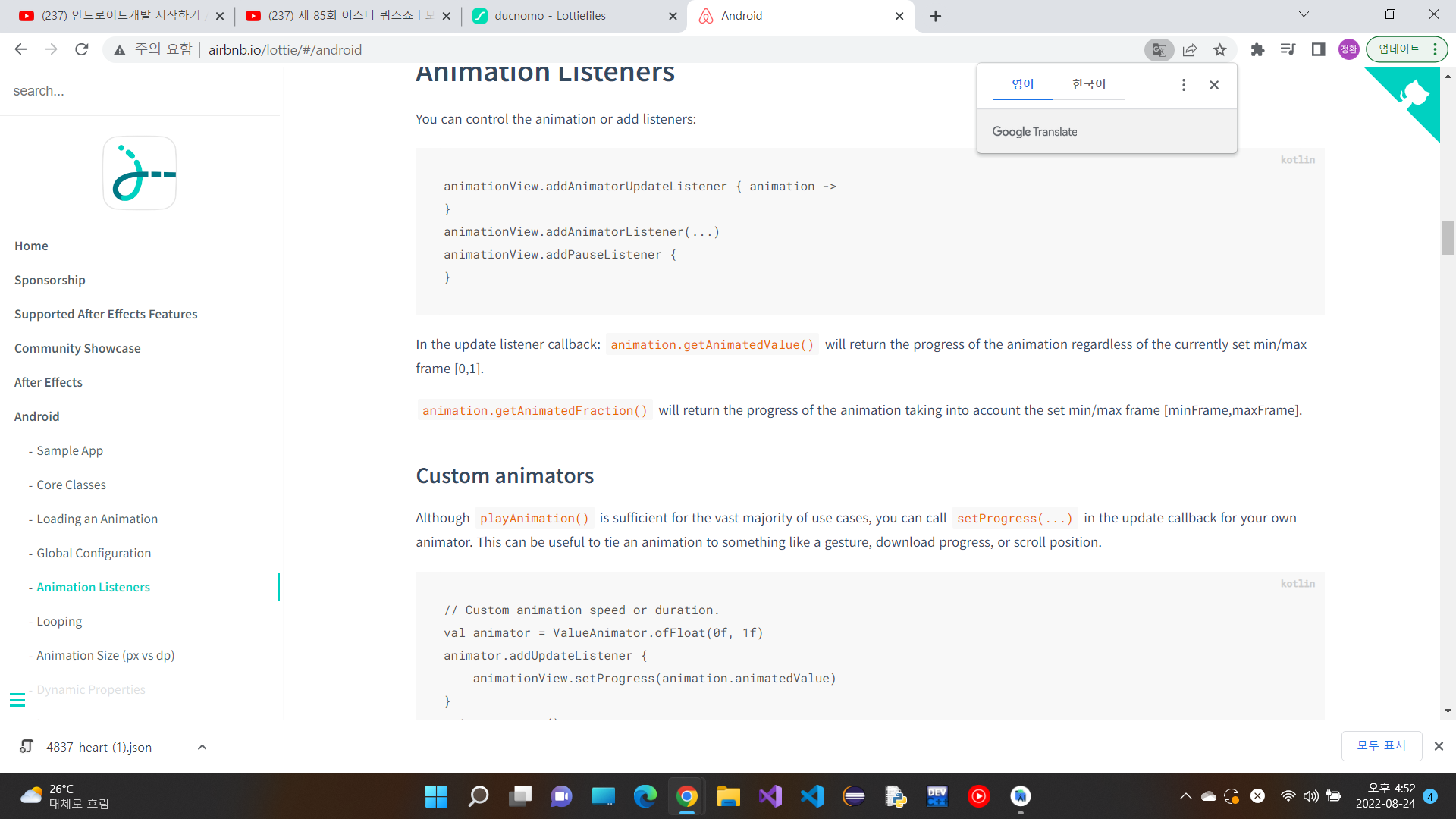Open the side panel icon
The height and width of the screenshot is (819, 1456).
1318,50
